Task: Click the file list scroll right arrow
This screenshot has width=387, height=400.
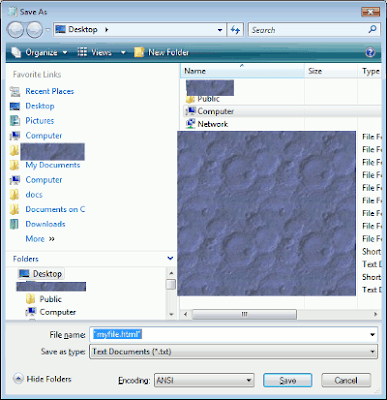Action: (376, 314)
